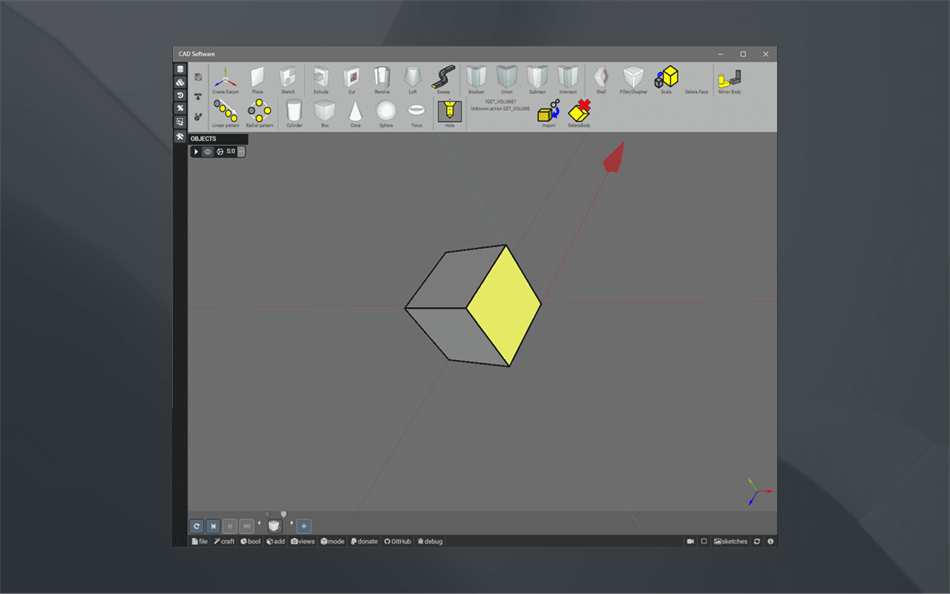
Task: Open the GitHub repository link
Action: [x=398, y=541]
